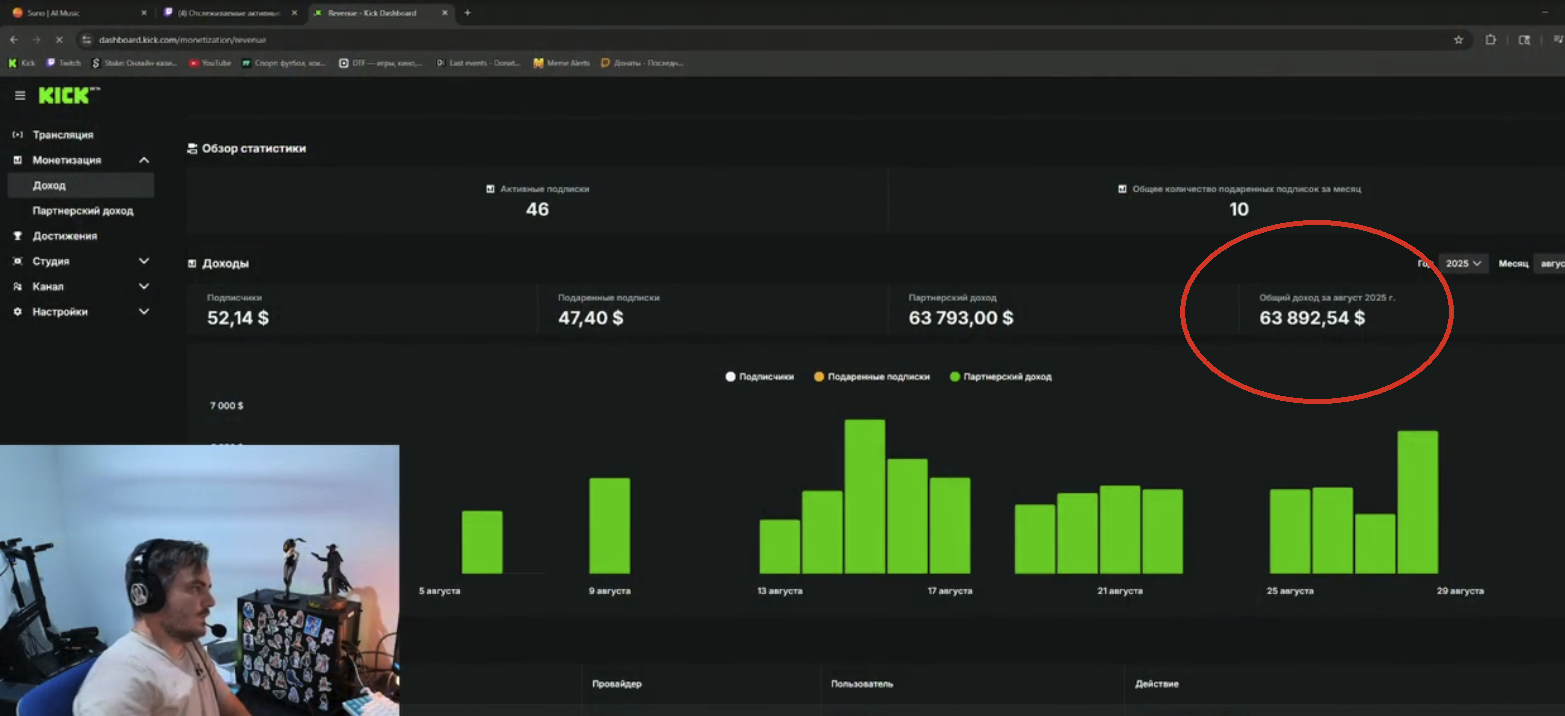1565x716 pixels.
Task: Toggle the Партнерский доход legend item
Action: [x=1000, y=377]
